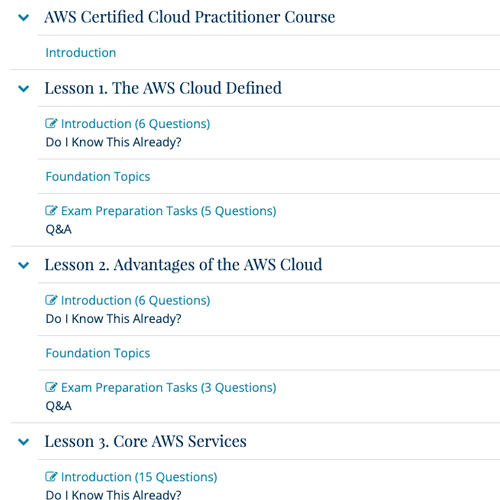500x500 pixels.
Task: Collapse Lesson 3 Core AWS Services chevron
Action: (23, 442)
